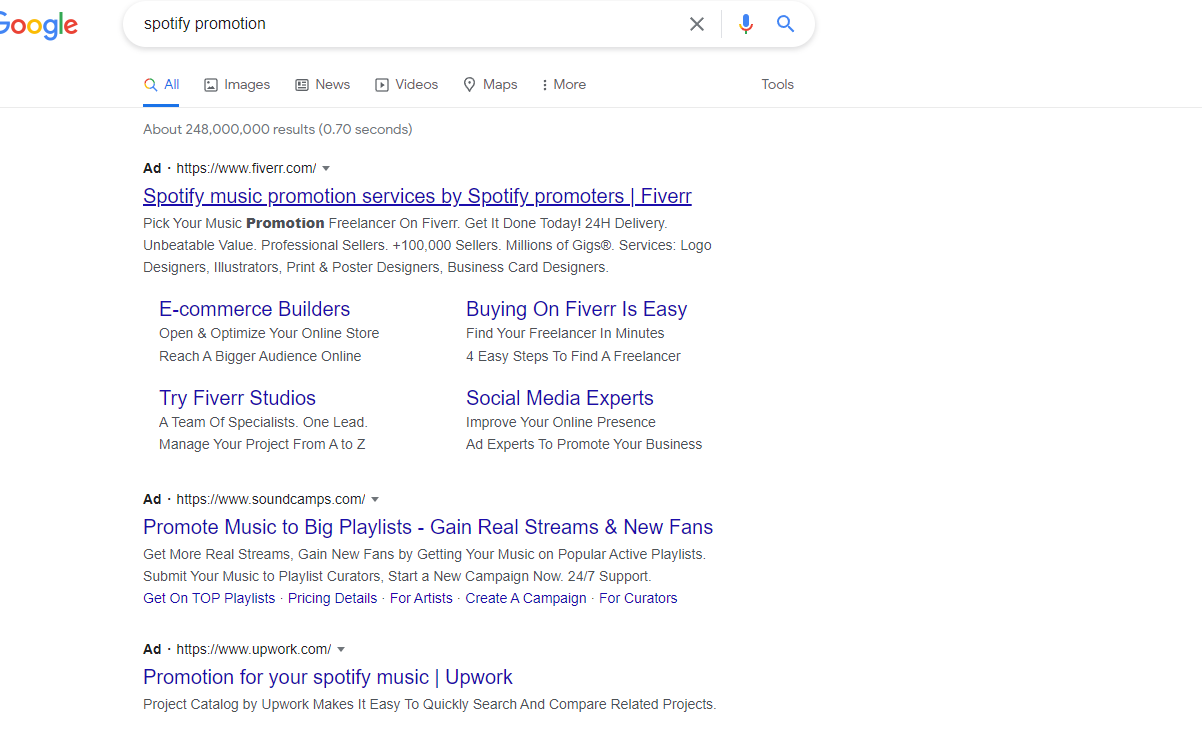Open the Tools button

[x=777, y=85]
